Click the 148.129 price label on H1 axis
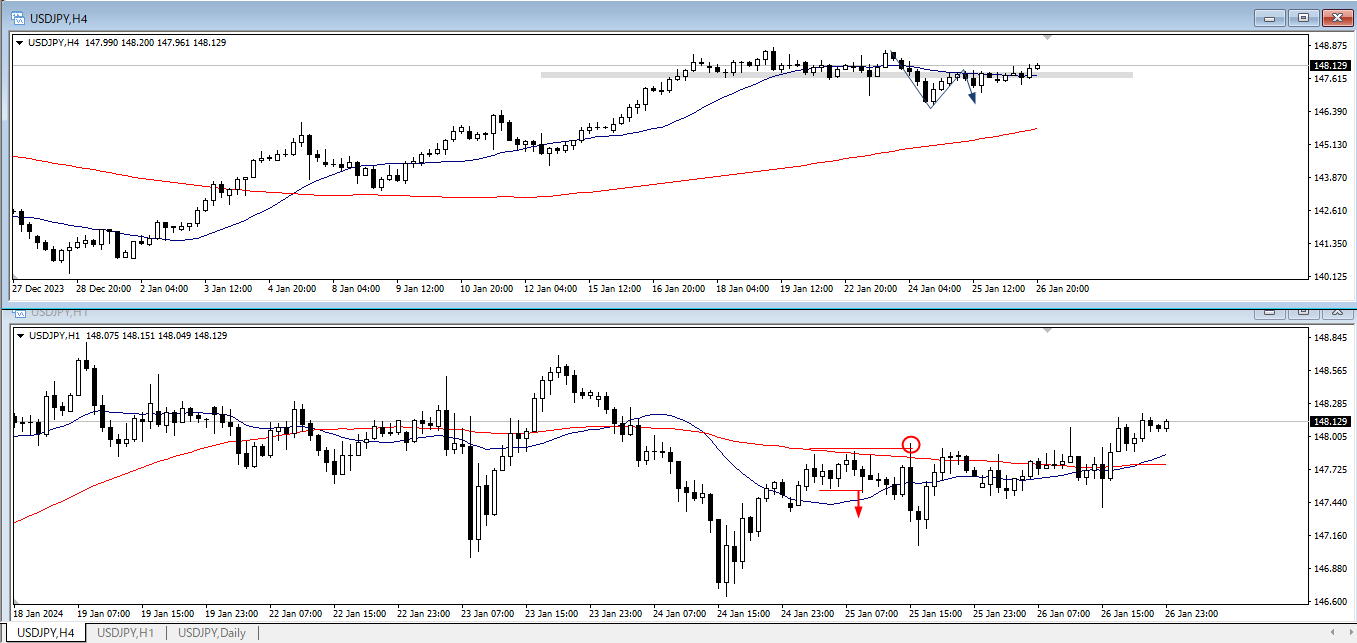 point(1329,422)
